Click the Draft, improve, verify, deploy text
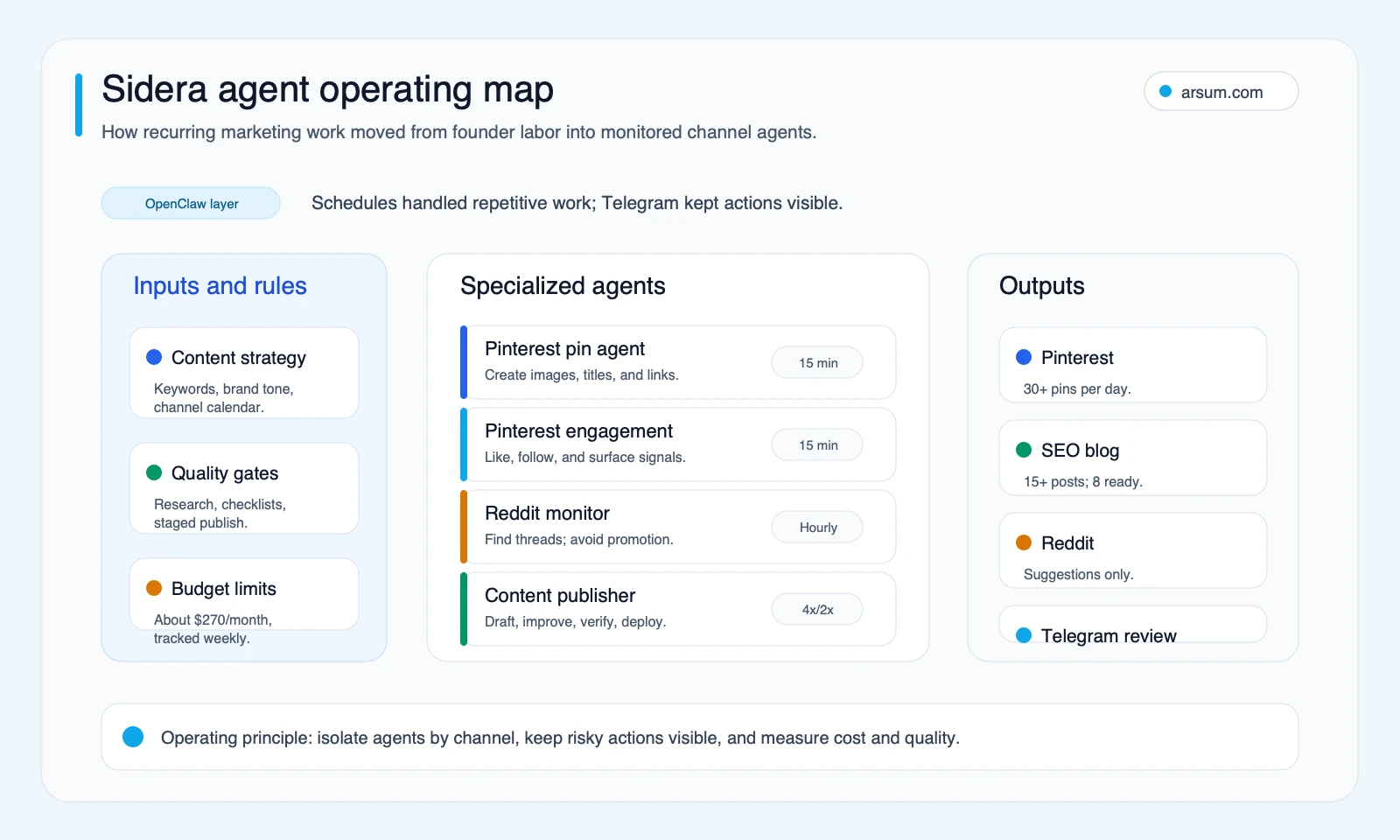 coord(576,622)
